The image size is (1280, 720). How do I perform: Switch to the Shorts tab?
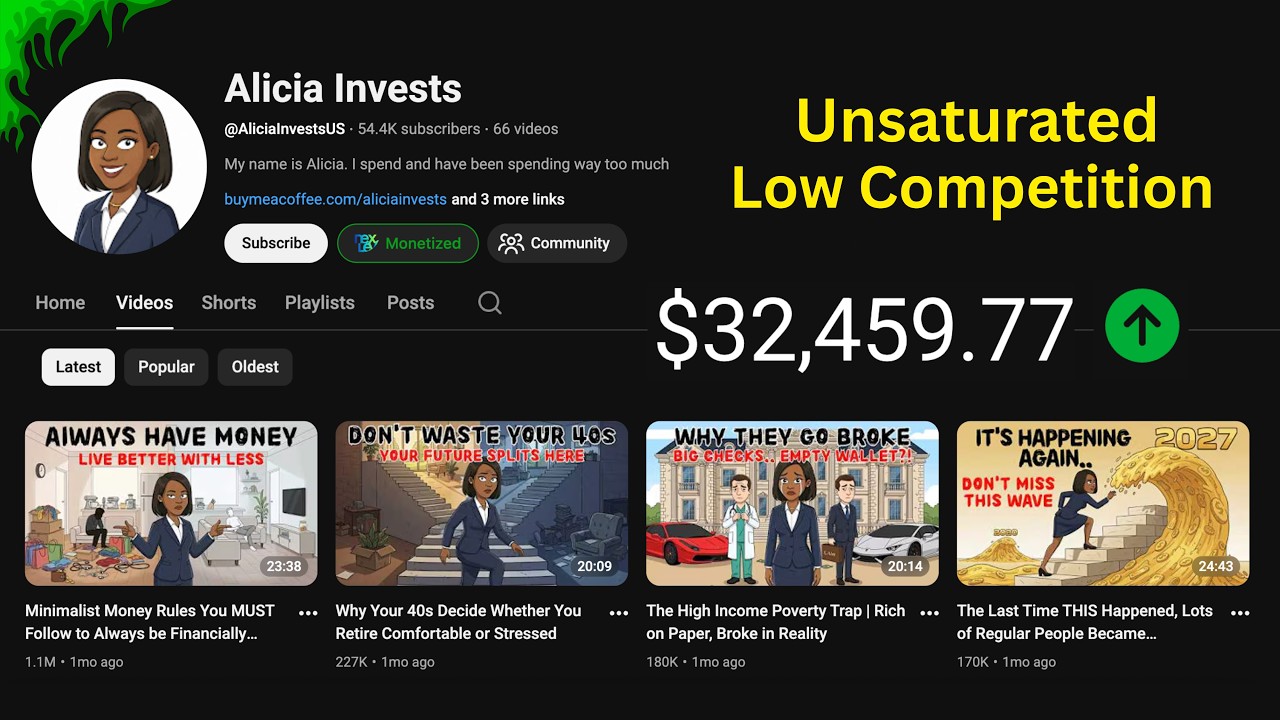[229, 303]
